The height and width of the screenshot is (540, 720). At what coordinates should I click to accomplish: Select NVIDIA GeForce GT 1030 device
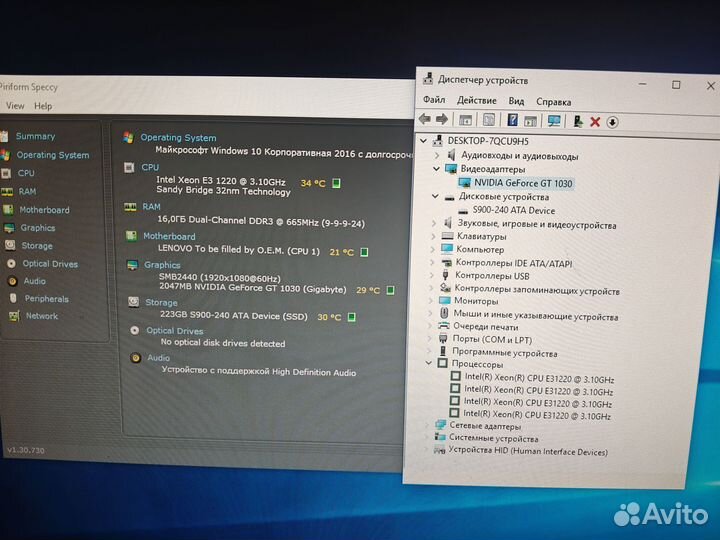coord(524,183)
